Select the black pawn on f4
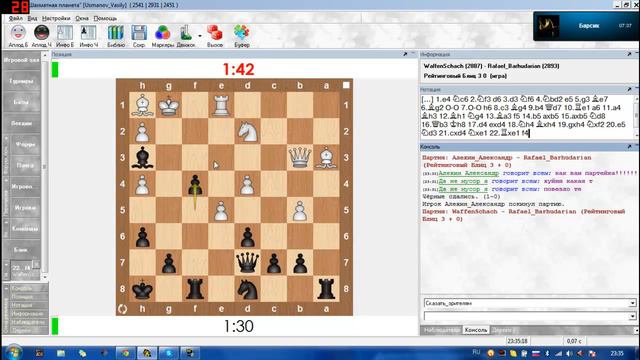The width and height of the screenshot is (640, 360). coord(195,184)
